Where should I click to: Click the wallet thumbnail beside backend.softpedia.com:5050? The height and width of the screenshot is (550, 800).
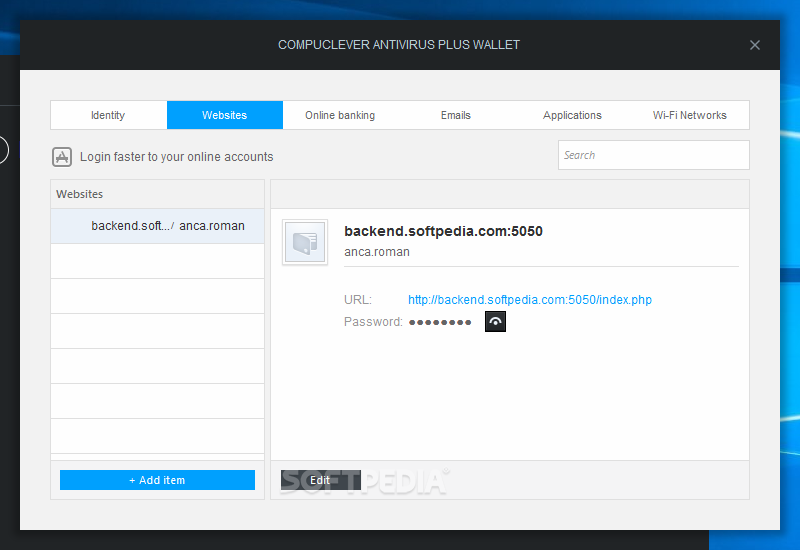(x=305, y=242)
